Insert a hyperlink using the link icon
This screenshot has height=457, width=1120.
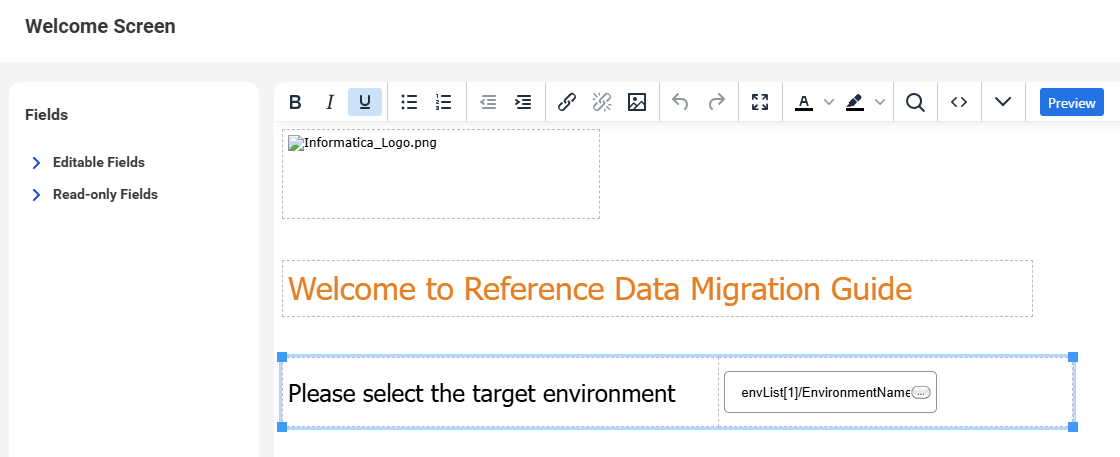click(566, 103)
